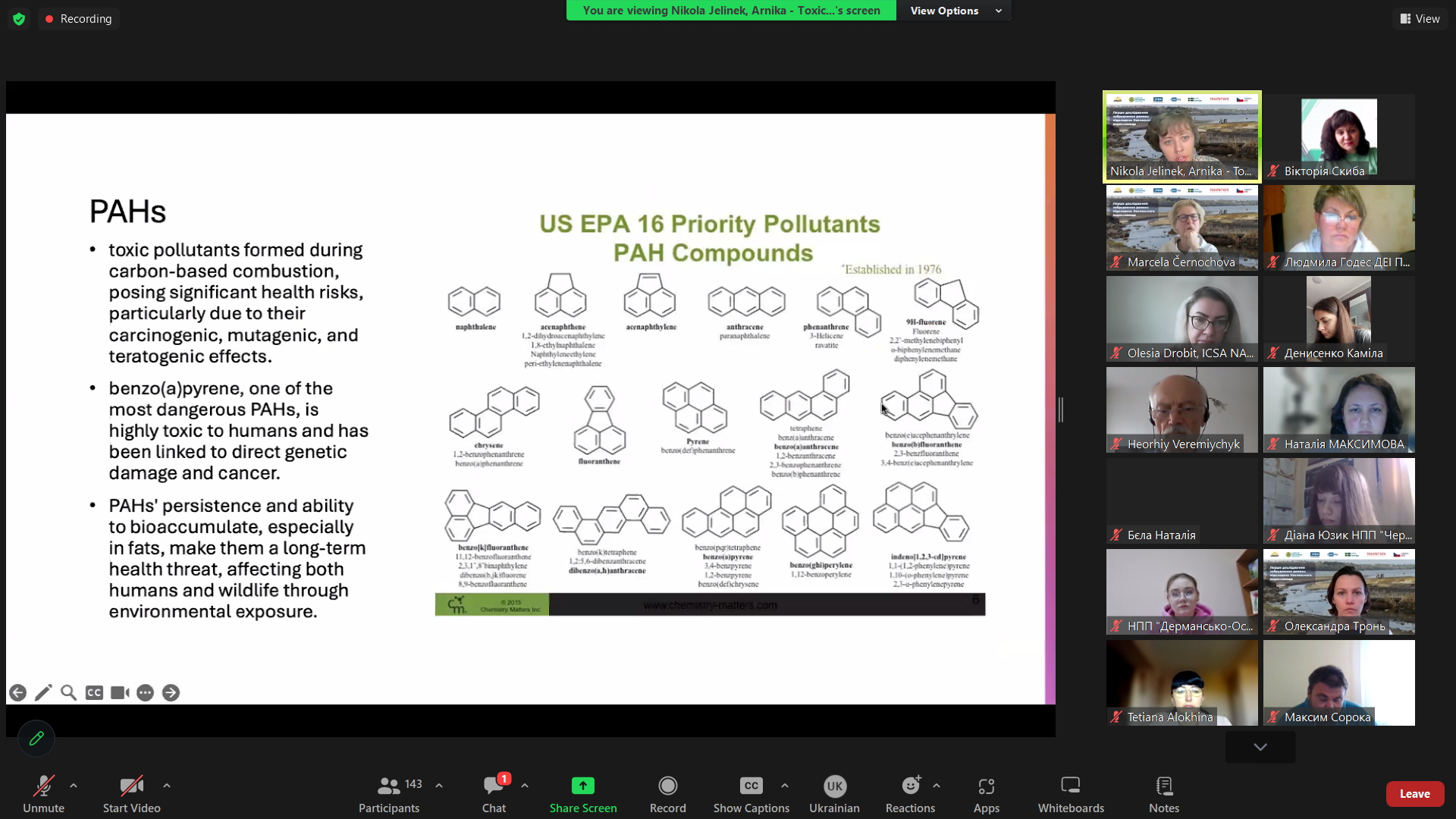1456x819 pixels.
Task: Expand audio options arrow next to Unmute
Action: pyautogui.click(x=74, y=786)
